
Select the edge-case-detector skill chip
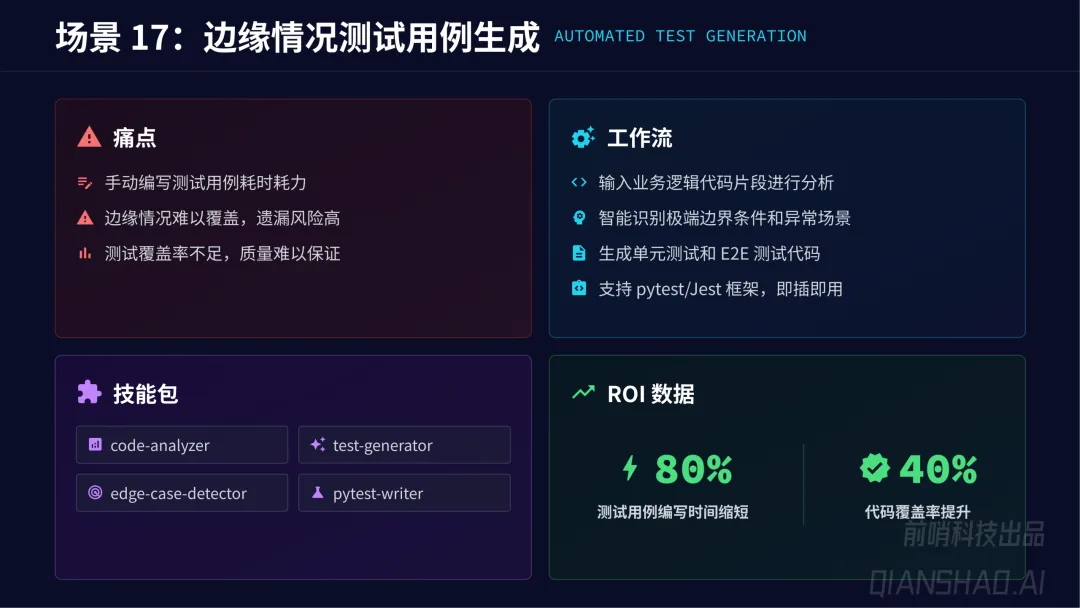pos(182,493)
